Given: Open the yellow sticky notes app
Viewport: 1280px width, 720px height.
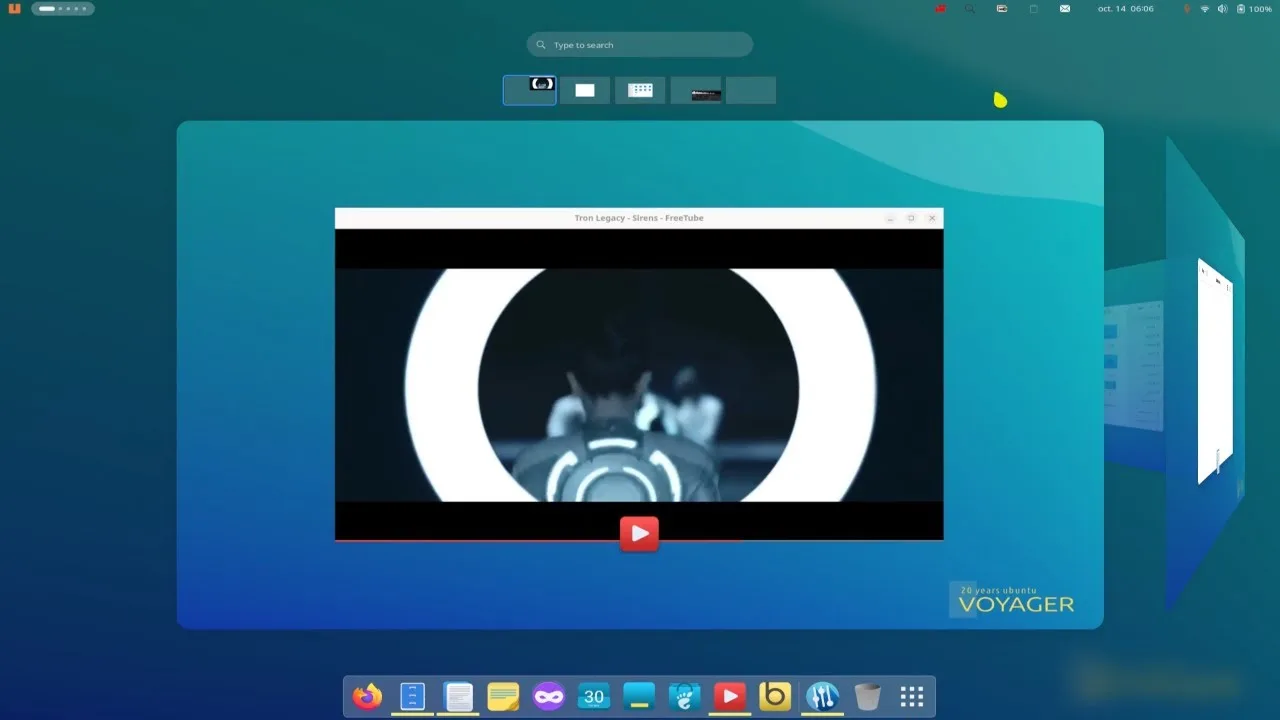Looking at the screenshot, I should (x=503, y=696).
